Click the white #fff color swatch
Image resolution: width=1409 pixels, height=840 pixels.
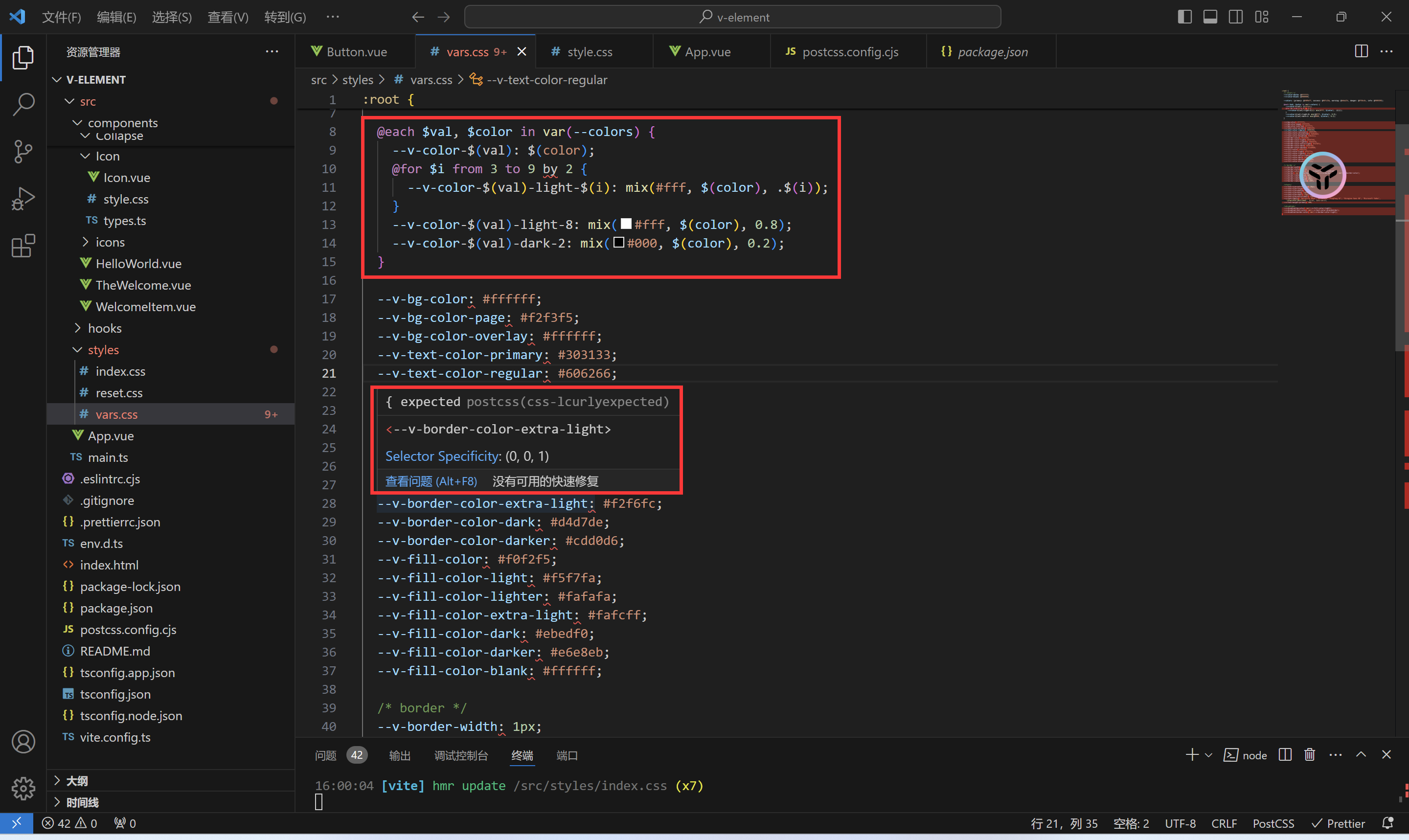[626, 224]
